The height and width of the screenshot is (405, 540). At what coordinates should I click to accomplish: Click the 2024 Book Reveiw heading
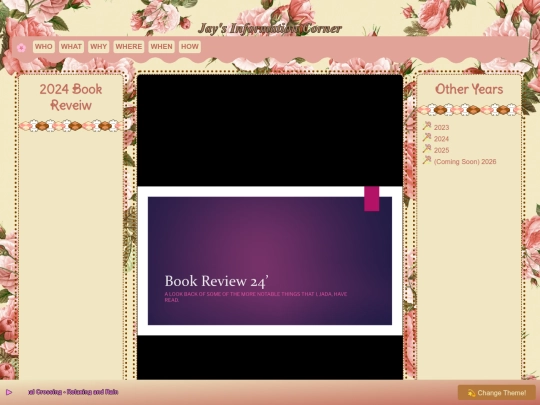coord(71,97)
